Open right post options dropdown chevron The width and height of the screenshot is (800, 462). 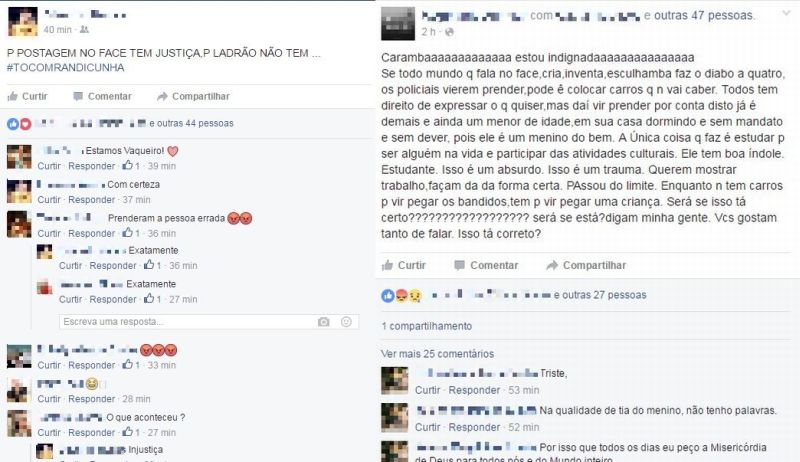pyautogui.click(x=786, y=14)
